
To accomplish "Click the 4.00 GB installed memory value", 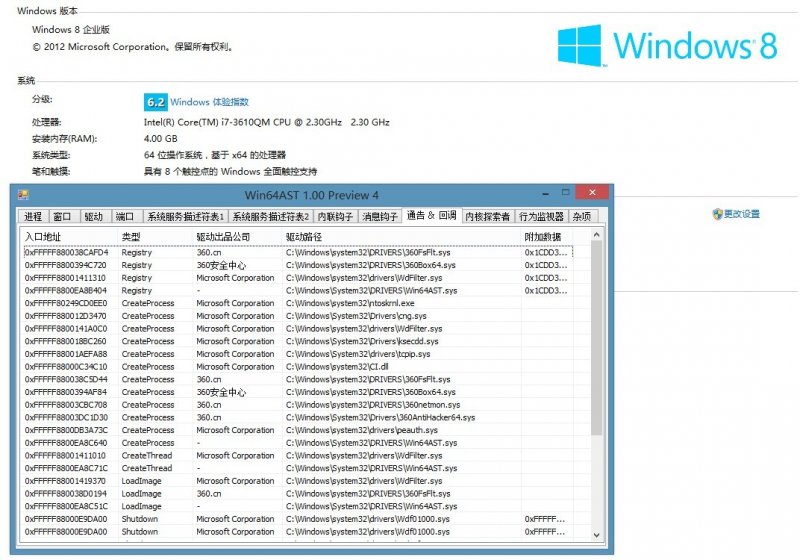I will 160,139.
